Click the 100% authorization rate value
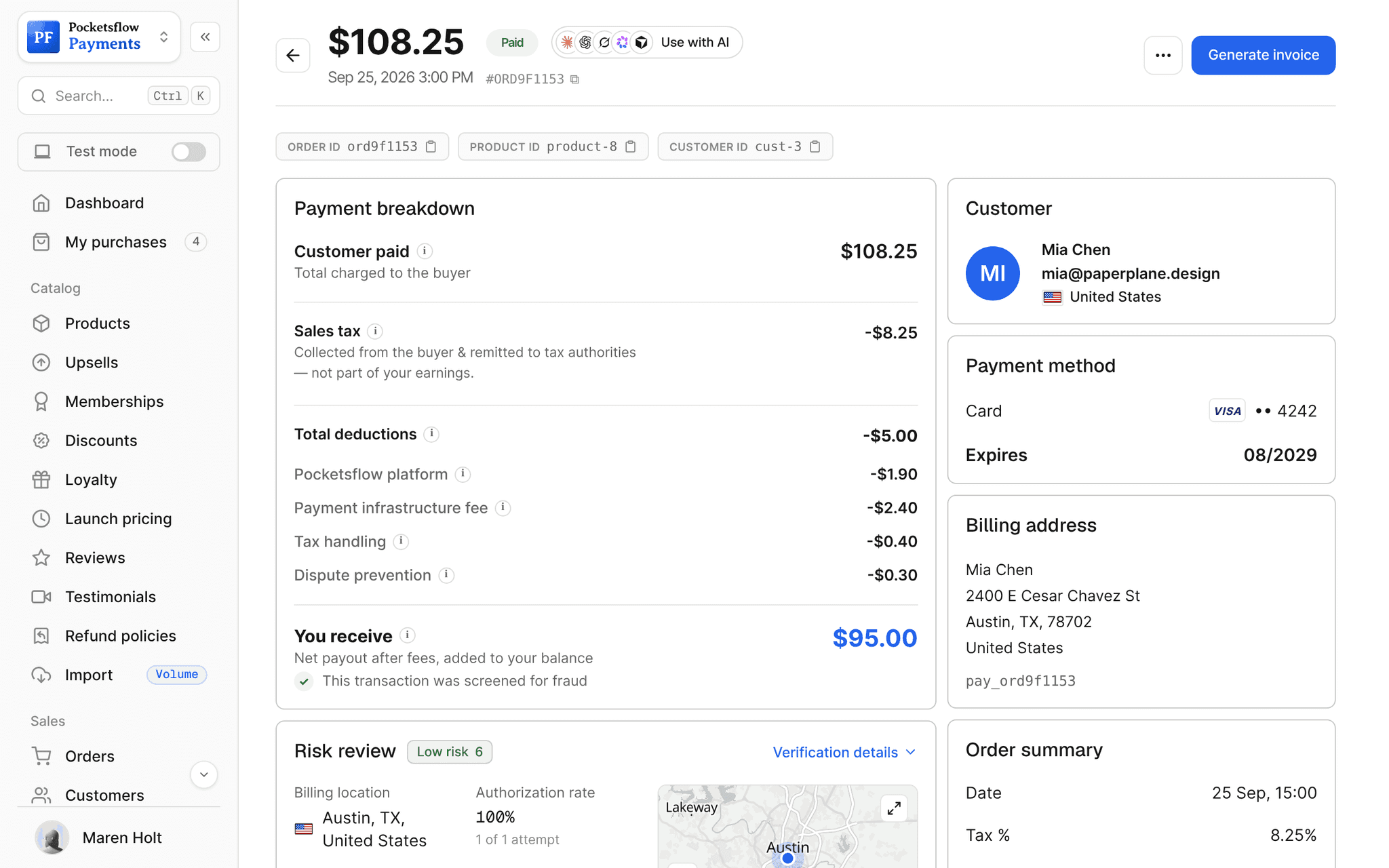 [x=495, y=817]
